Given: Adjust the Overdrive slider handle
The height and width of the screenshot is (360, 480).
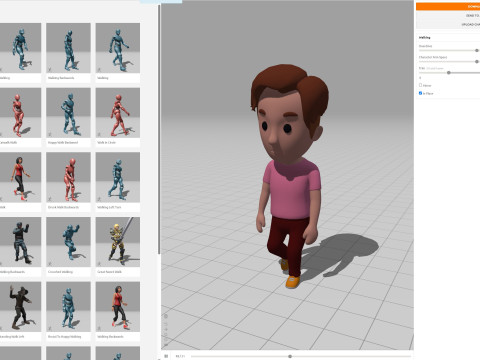Looking at the screenshot, I should (477, 50).
